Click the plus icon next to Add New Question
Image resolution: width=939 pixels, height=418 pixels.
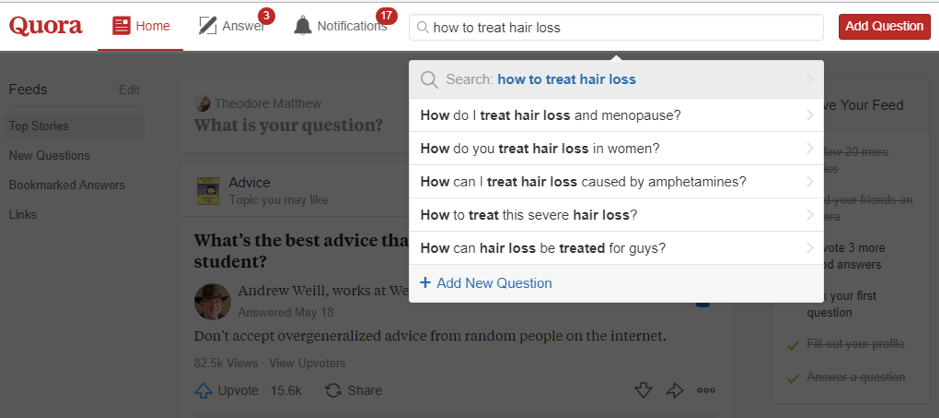425,283
